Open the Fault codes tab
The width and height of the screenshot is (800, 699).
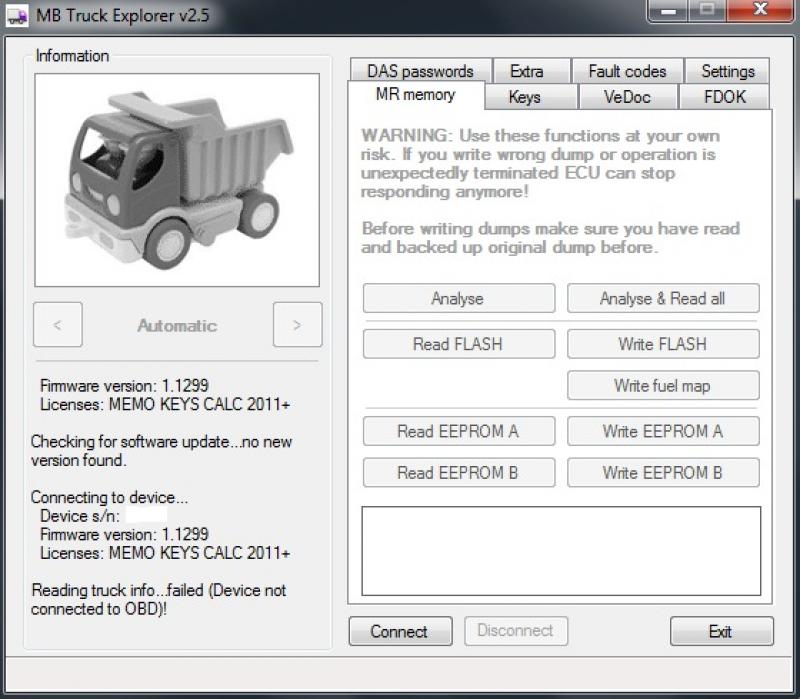627,71
